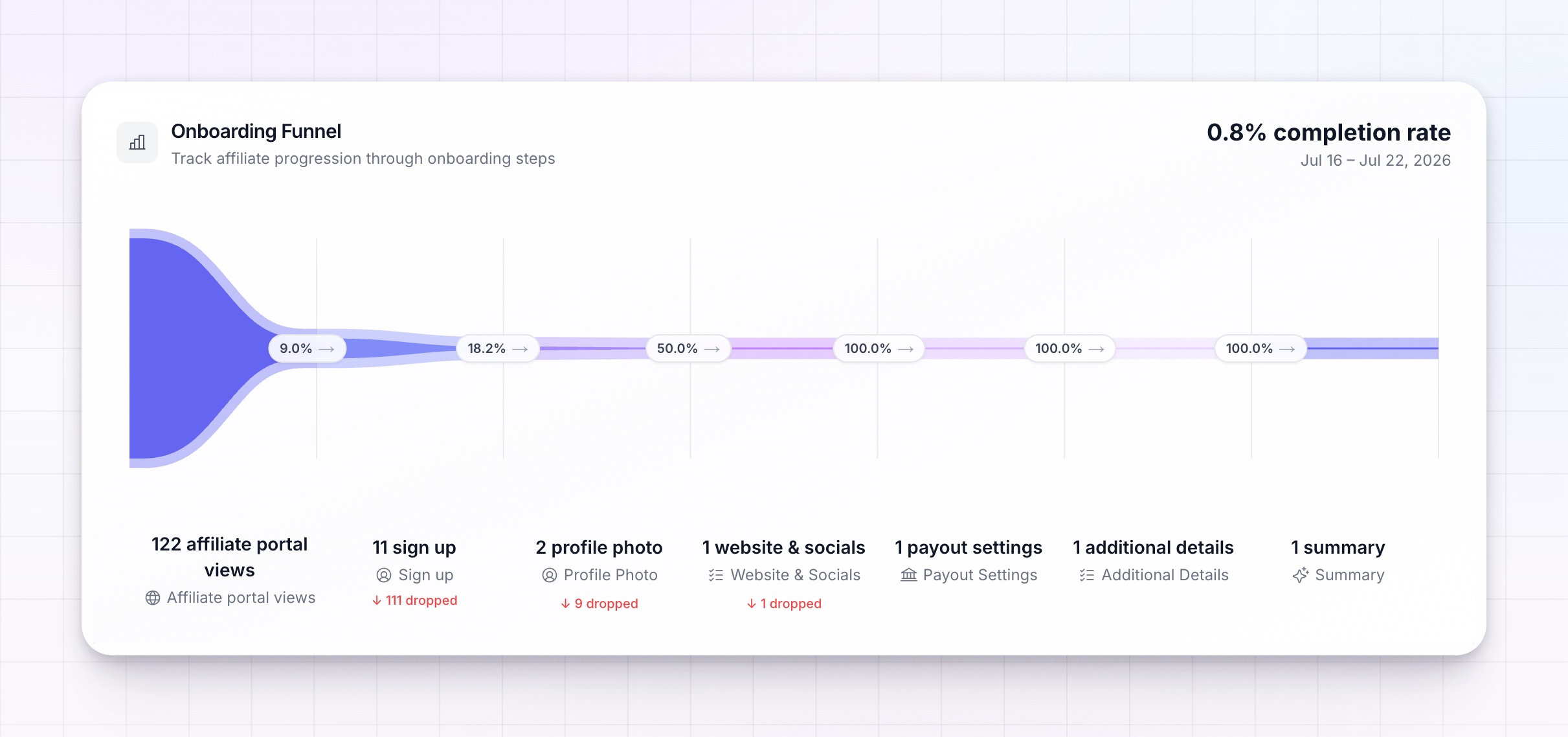Select the 18.2% conversion badge

pos(498,348)
